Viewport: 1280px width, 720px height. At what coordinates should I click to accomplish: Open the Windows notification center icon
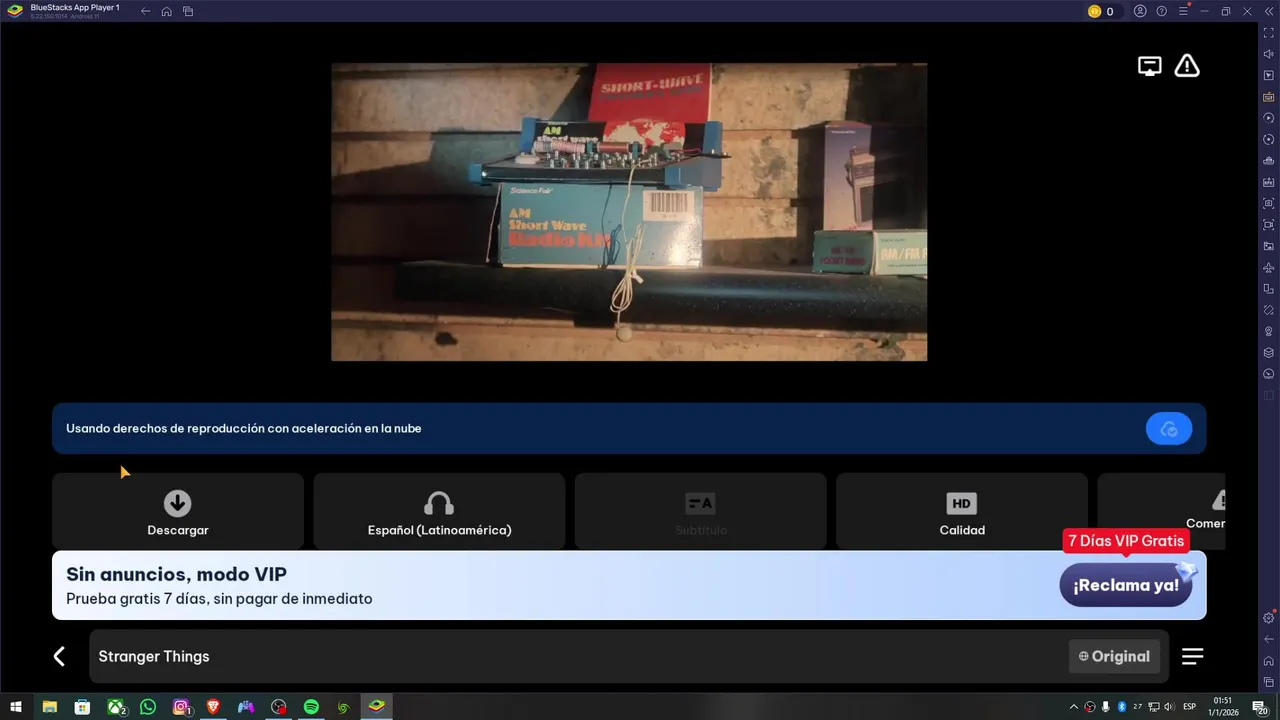pos(1260,707)
